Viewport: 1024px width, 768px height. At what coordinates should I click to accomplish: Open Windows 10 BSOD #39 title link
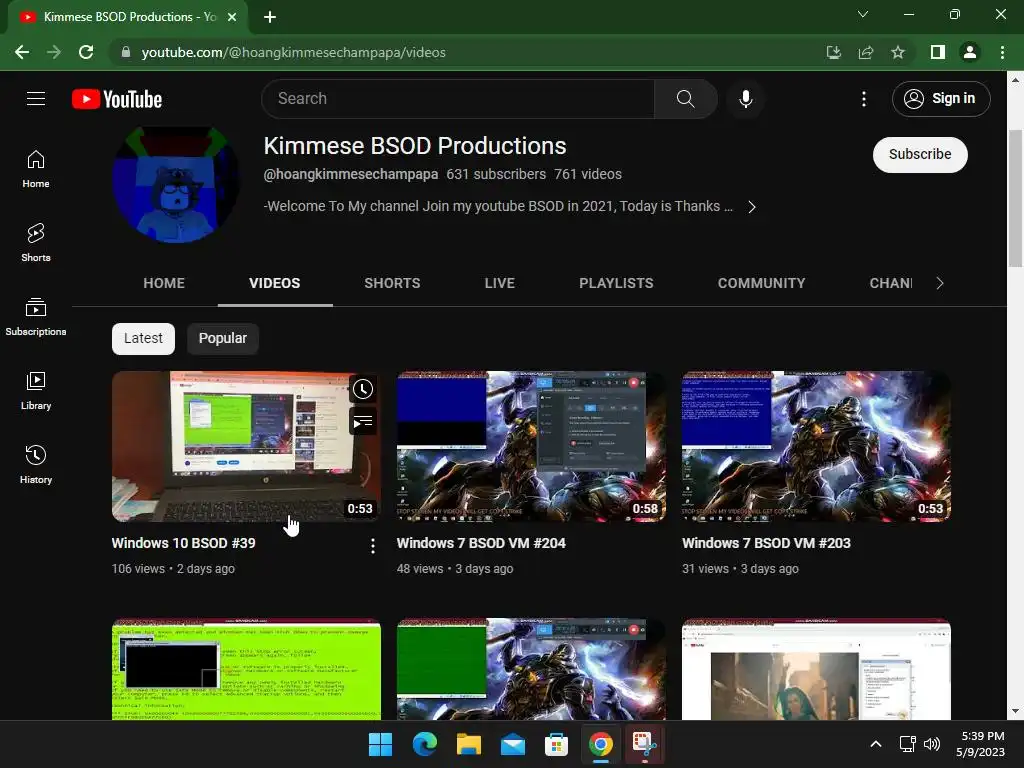tap(184, 543)
